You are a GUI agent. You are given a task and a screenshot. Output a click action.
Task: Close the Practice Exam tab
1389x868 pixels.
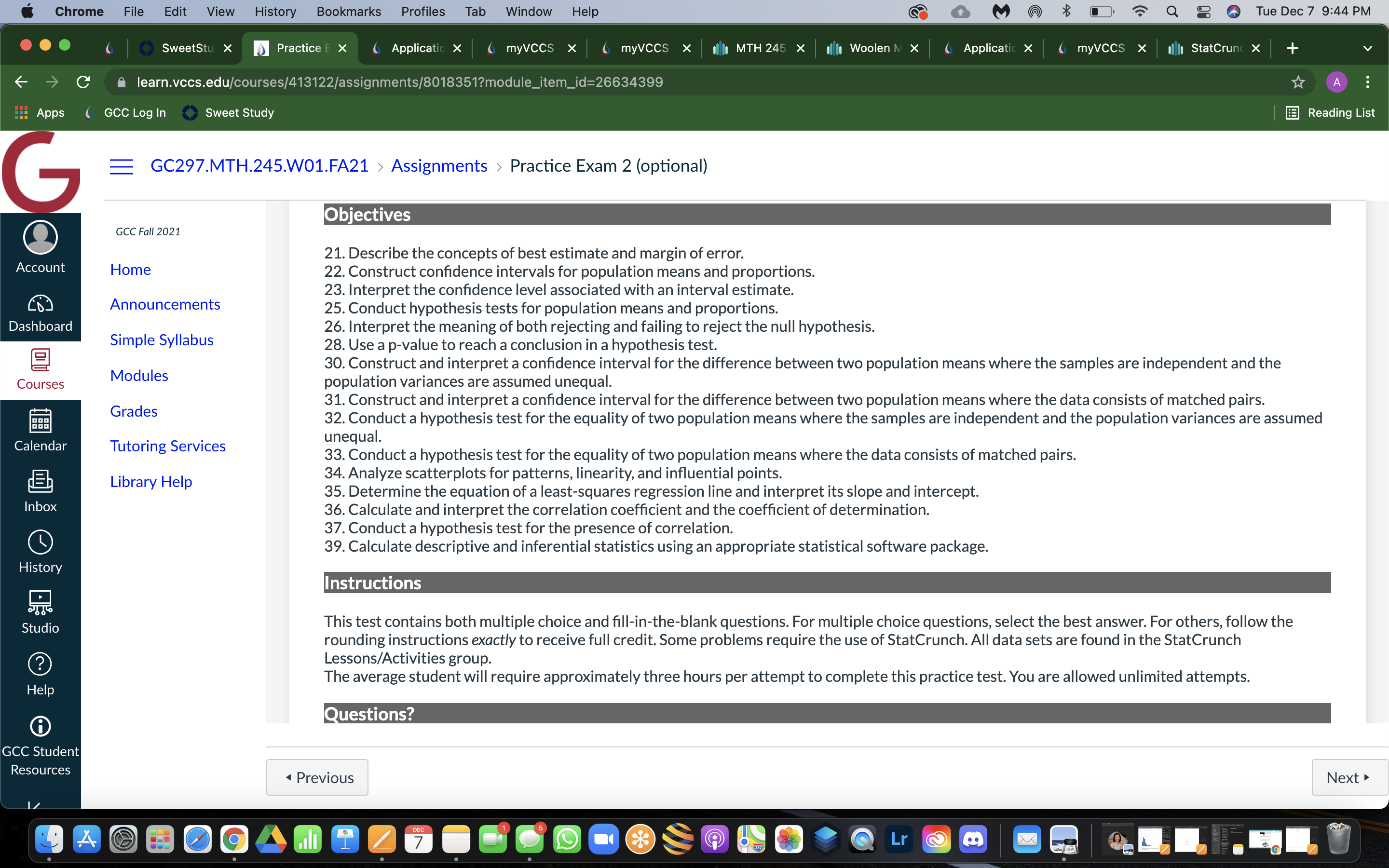pyautogui.click(x=342, y=48)
